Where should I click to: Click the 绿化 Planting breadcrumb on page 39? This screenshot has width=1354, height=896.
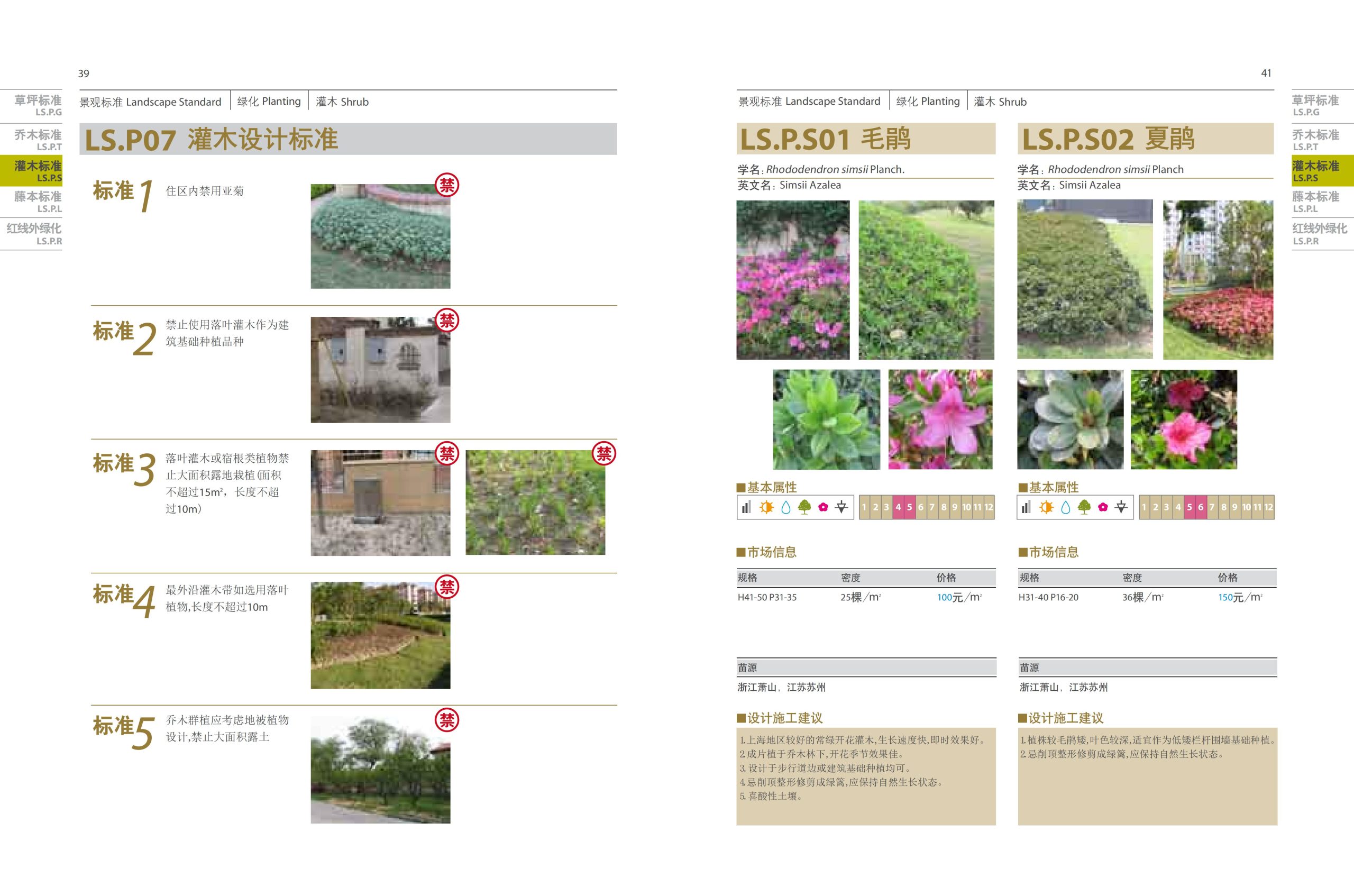point(269,102)
